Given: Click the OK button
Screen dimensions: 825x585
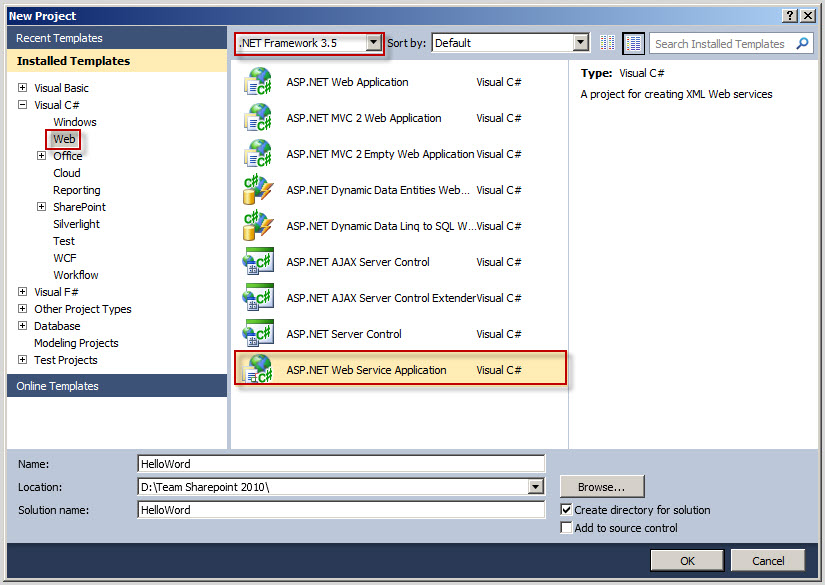Looking at the screenshot, I should (687, 561).
